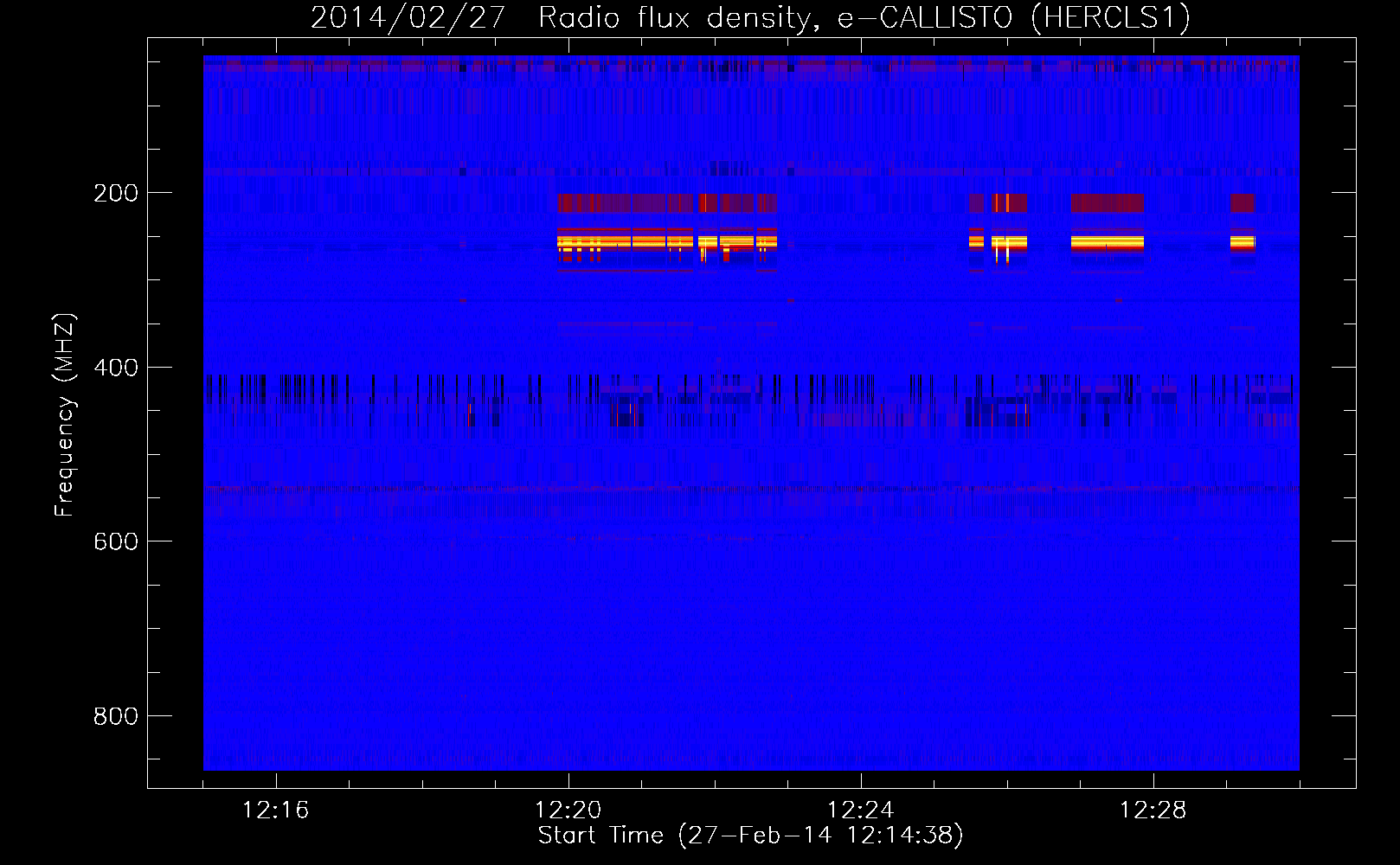The image size is (1400, 865).
Task: Click the 400 frequency tick label
Action: [116, 368]
